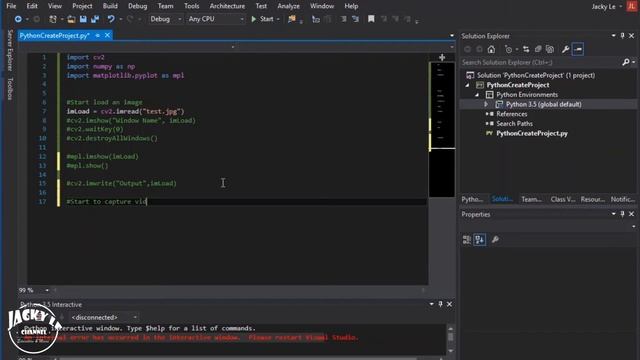The height and width of the screenshot is (360, 640).
Task: Open the Edit menu
Action: click(32, 6)
